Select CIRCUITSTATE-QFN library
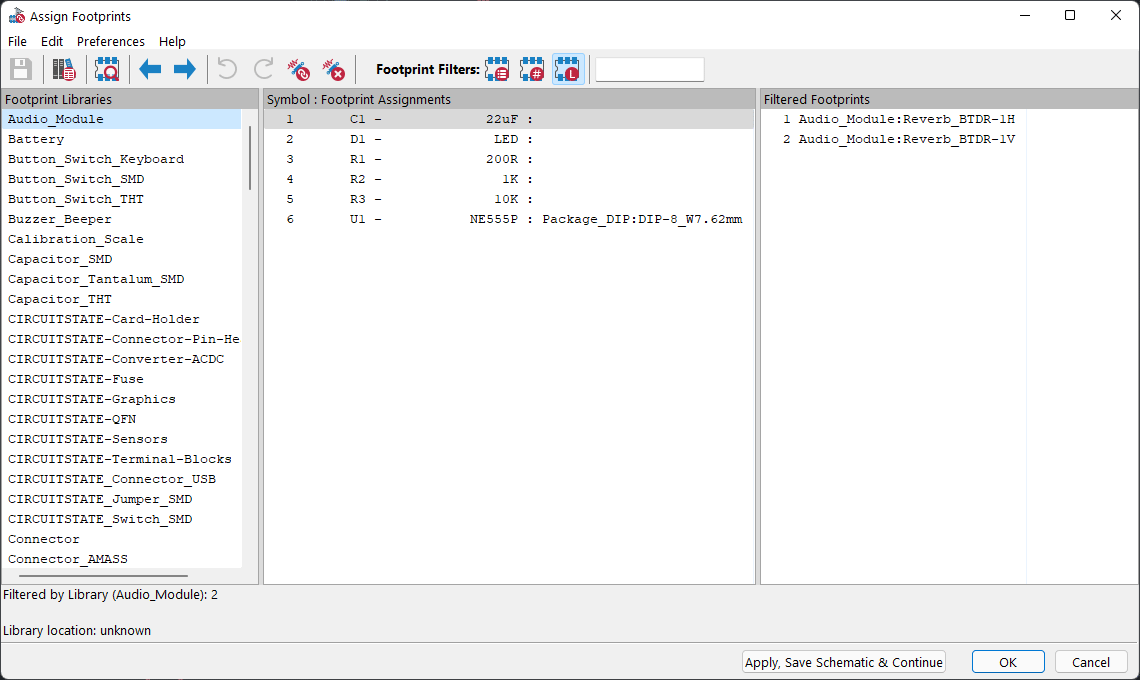Image resolution: width=1140 pixels, height=680 pixels. point(121,419)
